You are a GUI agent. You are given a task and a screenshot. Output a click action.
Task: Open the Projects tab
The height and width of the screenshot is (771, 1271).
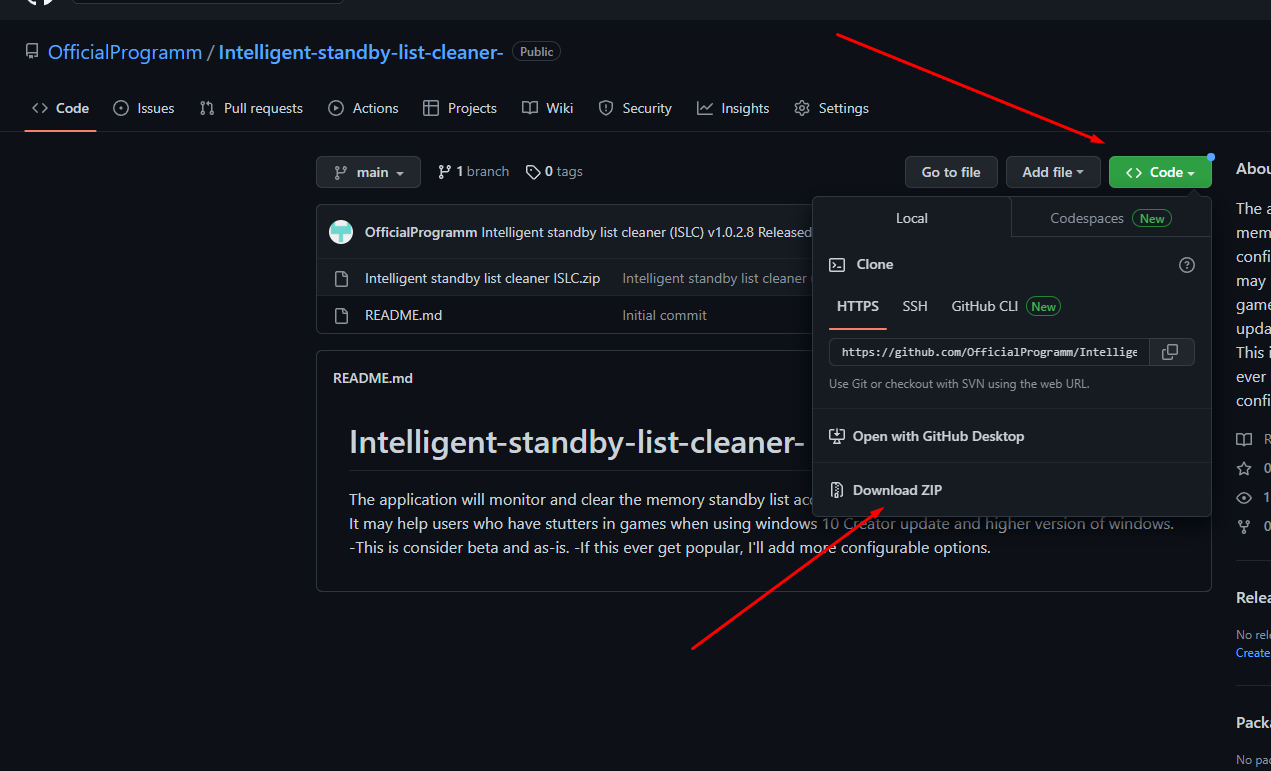coord(460,108)
